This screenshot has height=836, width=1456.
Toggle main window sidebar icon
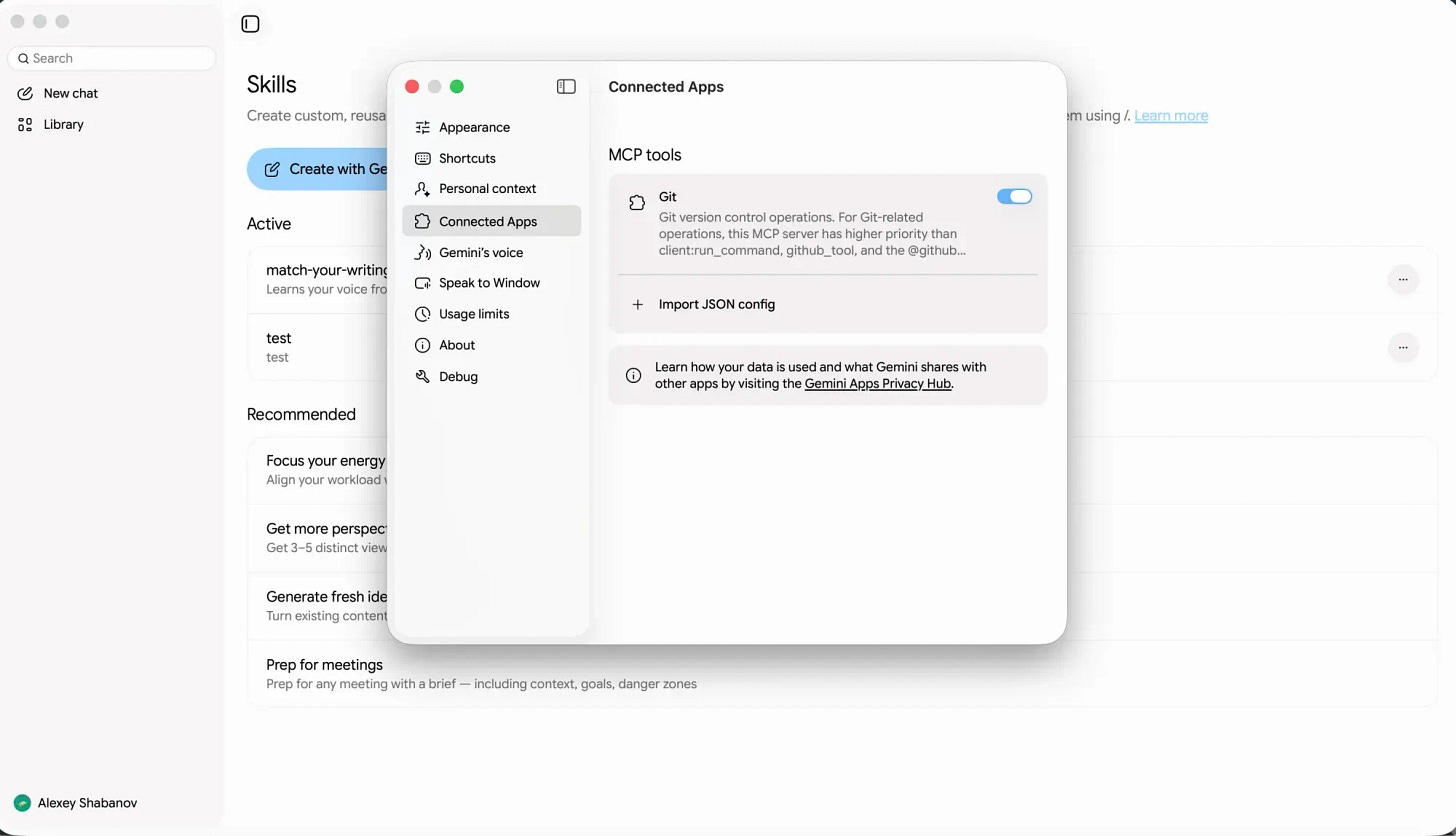250,24
